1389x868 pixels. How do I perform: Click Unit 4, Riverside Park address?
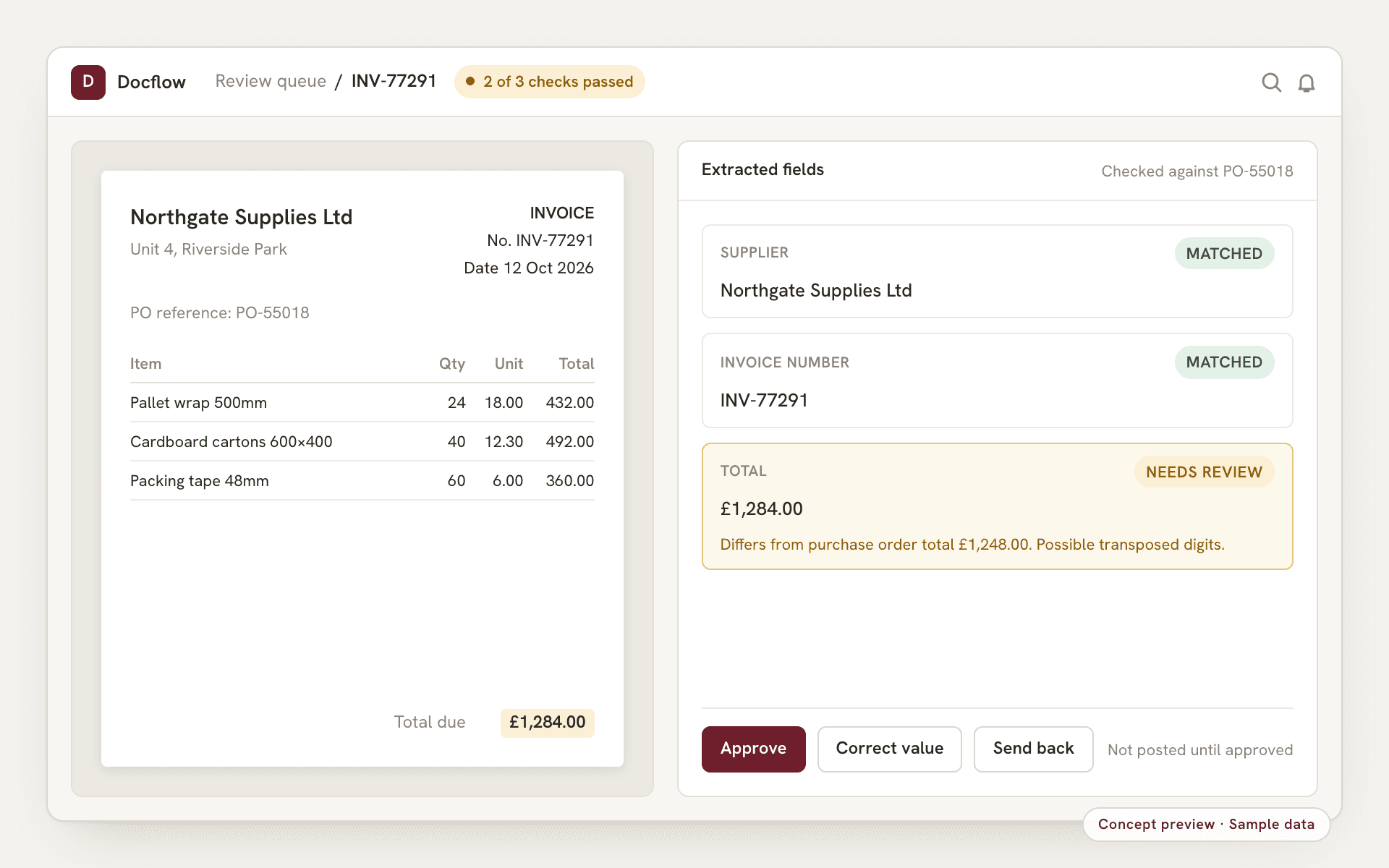tap(208, 250)
